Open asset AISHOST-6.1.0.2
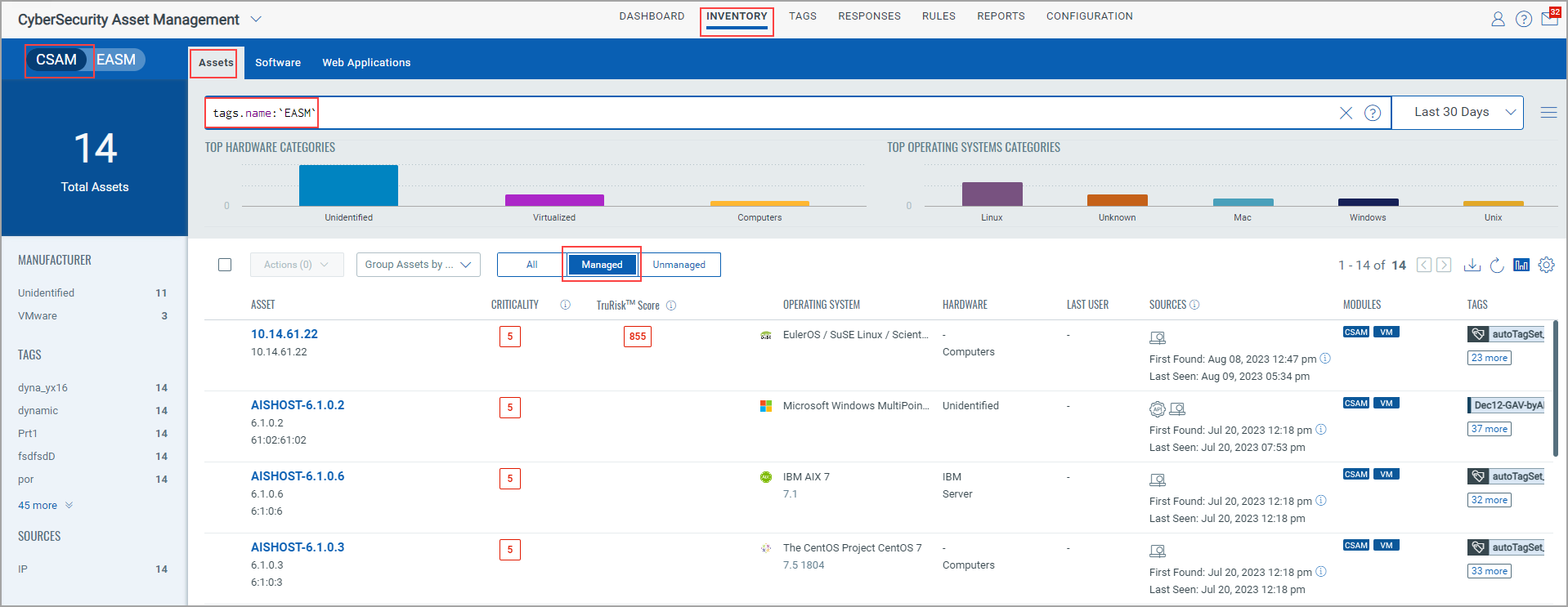The image size is (1568, 607). tap(298, 405)
